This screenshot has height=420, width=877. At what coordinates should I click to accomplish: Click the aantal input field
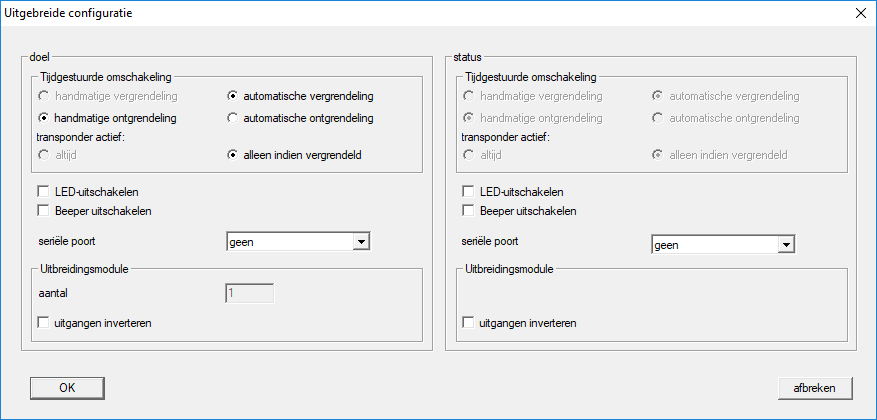(x=249, y=294)
